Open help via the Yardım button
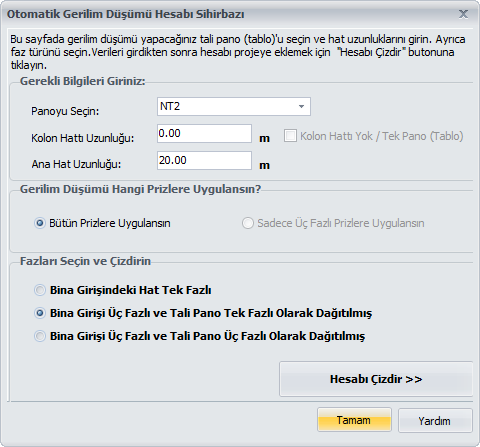This screenshot has width=480, height=447. click(435, 421)
